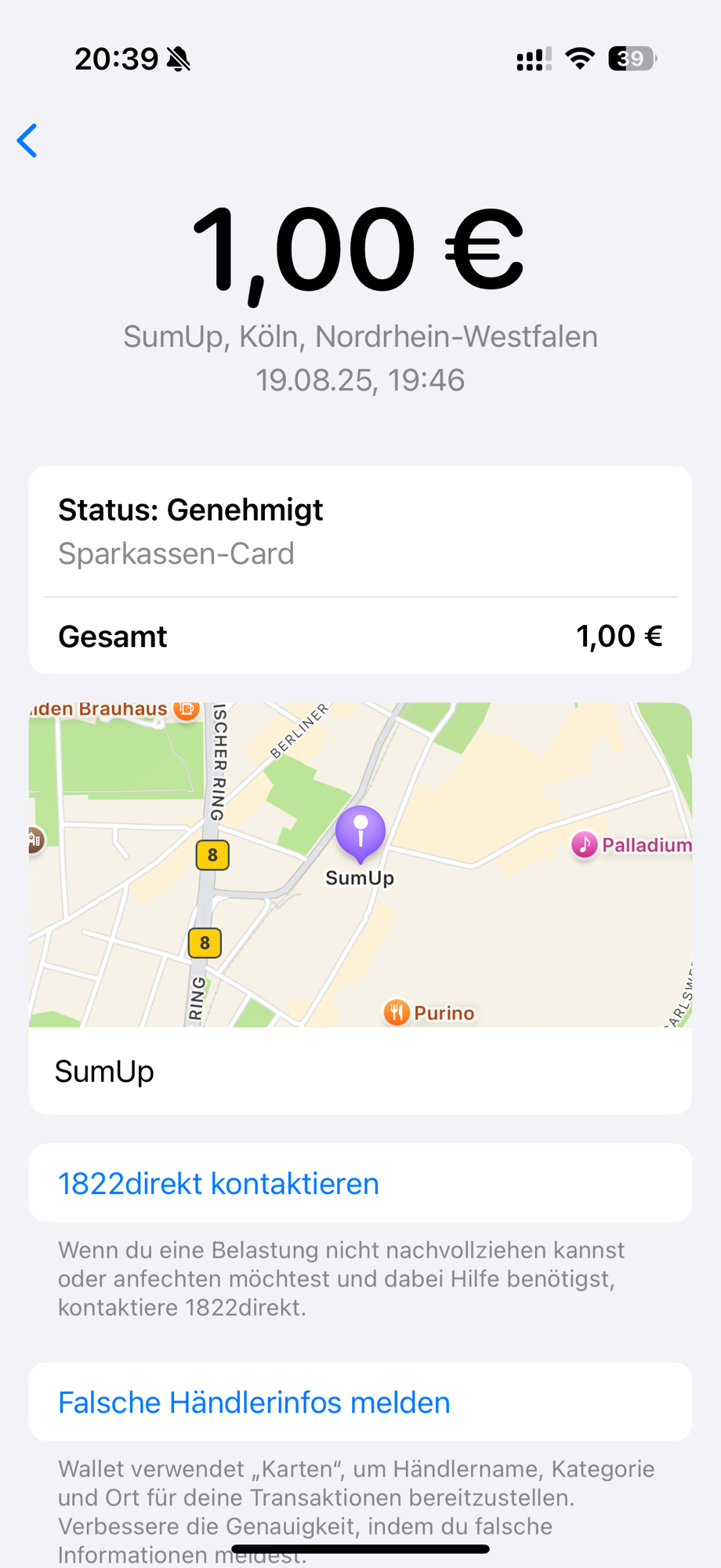Tap the Purino restaurant icon

pyautogui.click(x=397, y=1012)
